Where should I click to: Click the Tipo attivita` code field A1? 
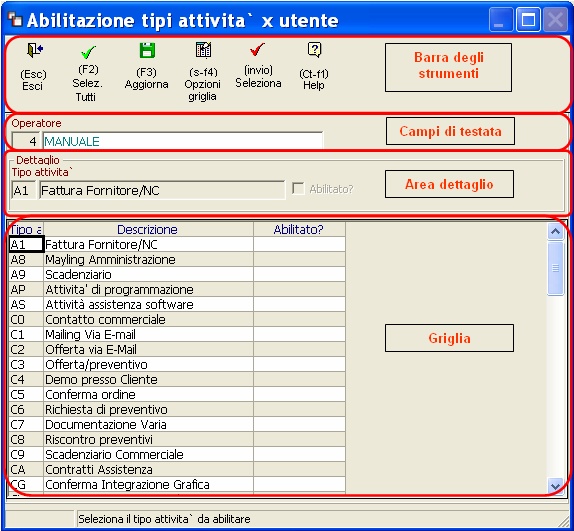point(24,190)
